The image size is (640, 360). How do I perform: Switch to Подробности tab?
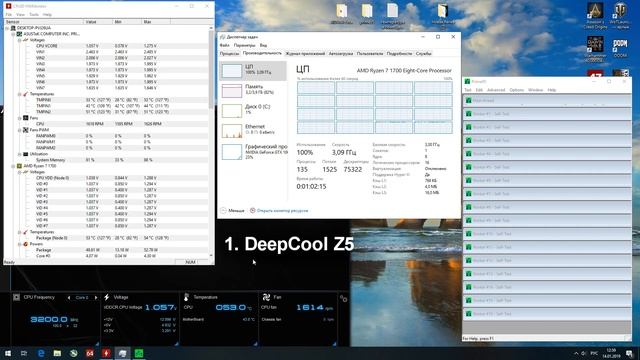tap(400, 53)
